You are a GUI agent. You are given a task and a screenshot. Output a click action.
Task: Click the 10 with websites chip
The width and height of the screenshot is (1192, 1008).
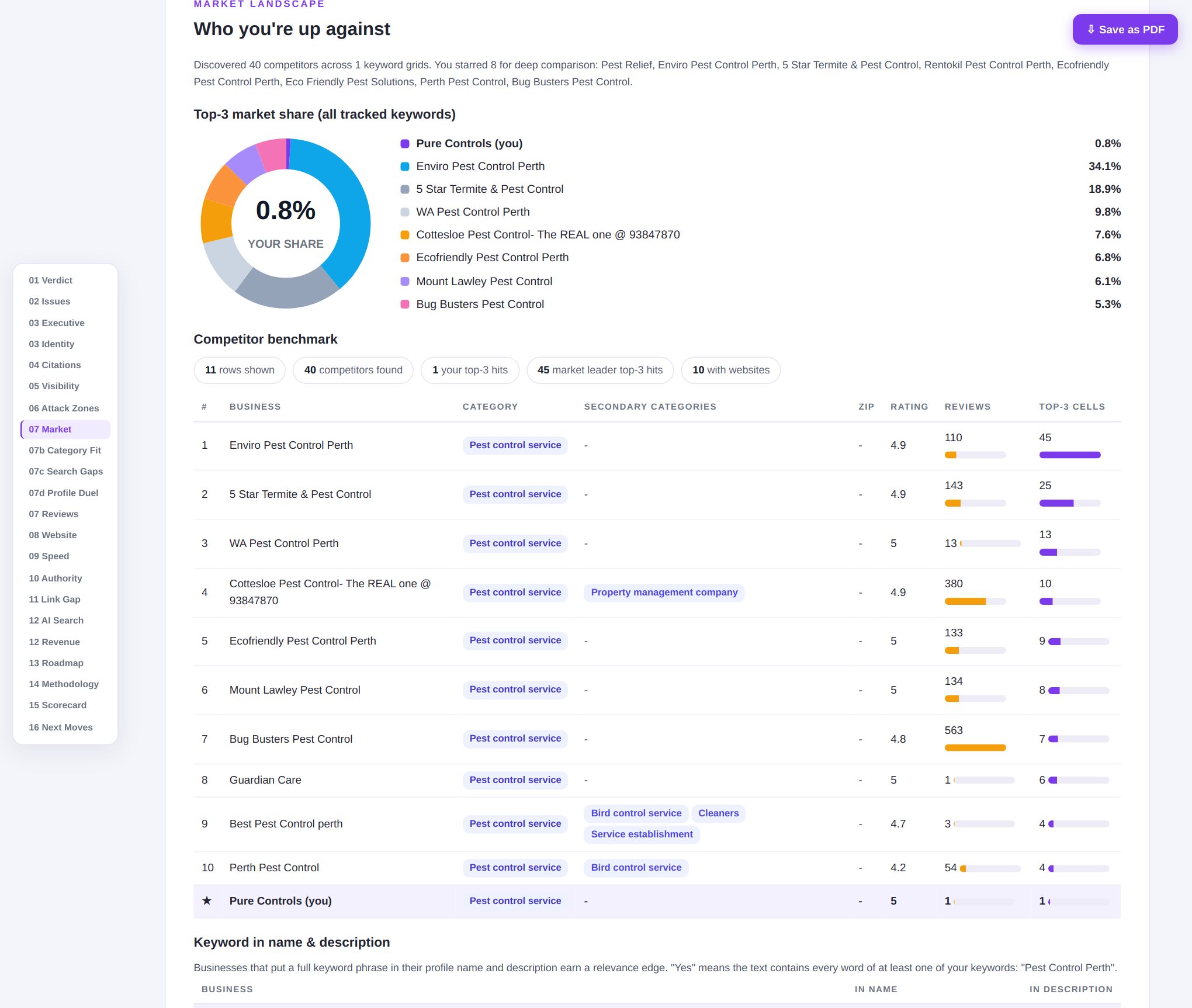coord(731,370)
